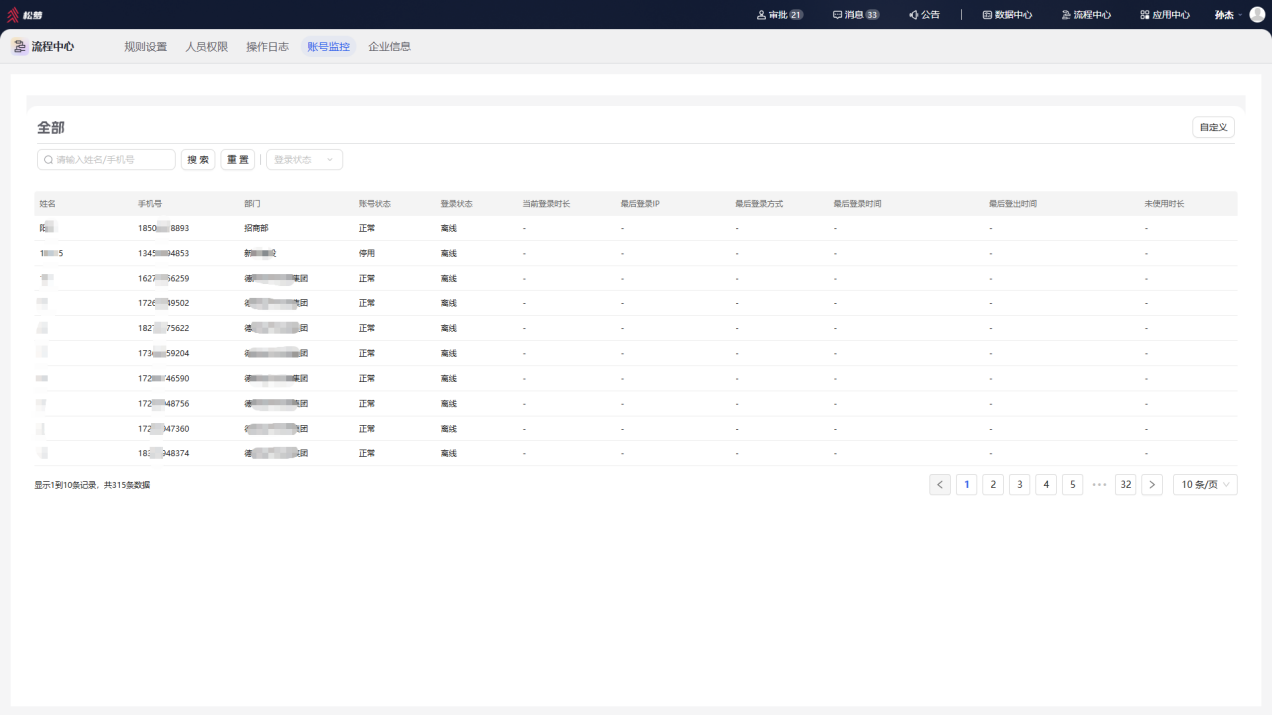Image resolution: width=1272 pixels, height=715 pixels.
Task: Click the red logo in the header
Action: coord(14,15)
